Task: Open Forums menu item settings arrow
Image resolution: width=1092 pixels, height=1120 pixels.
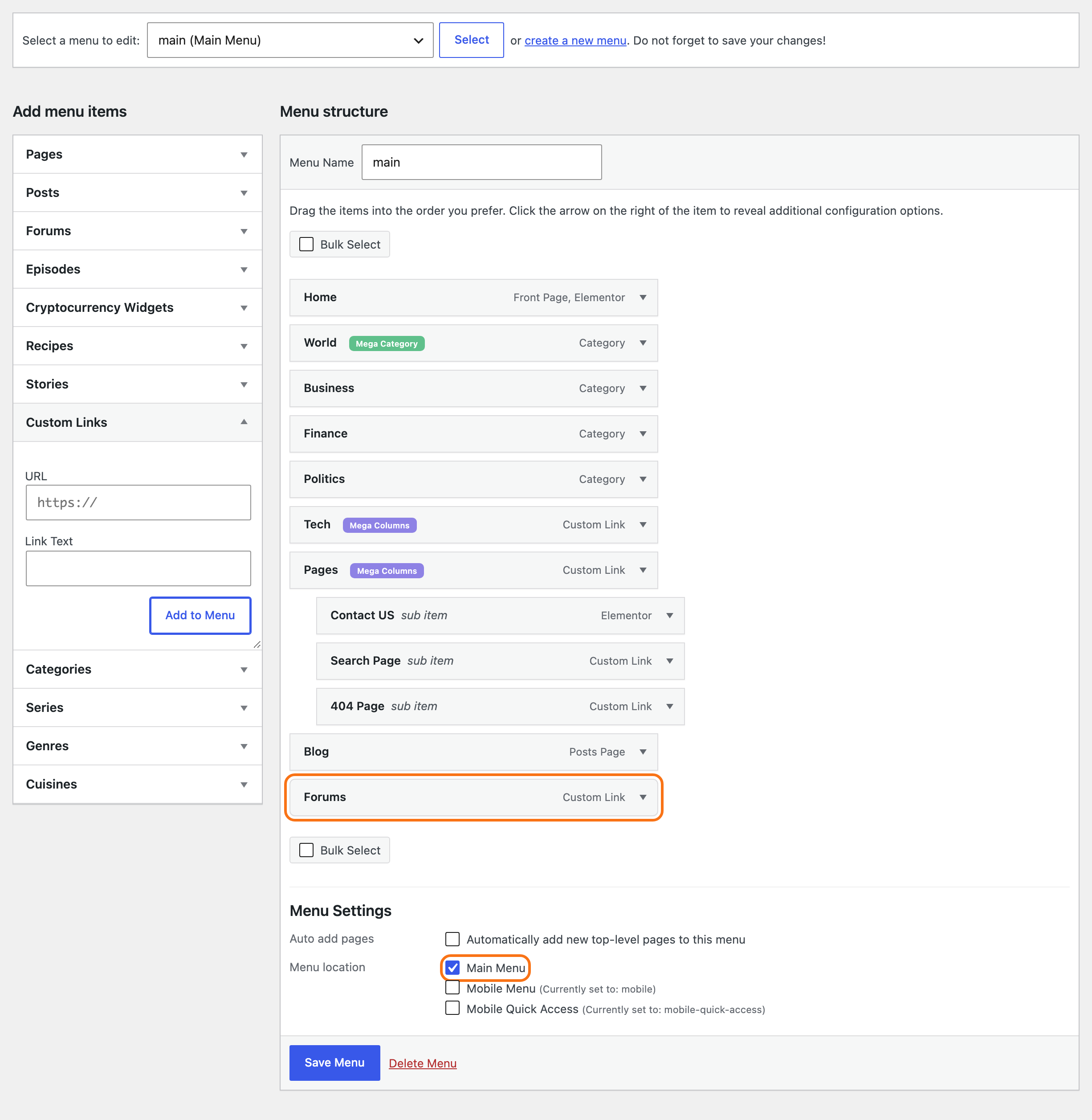Action: pyautogui.click(x=643, y=797)
